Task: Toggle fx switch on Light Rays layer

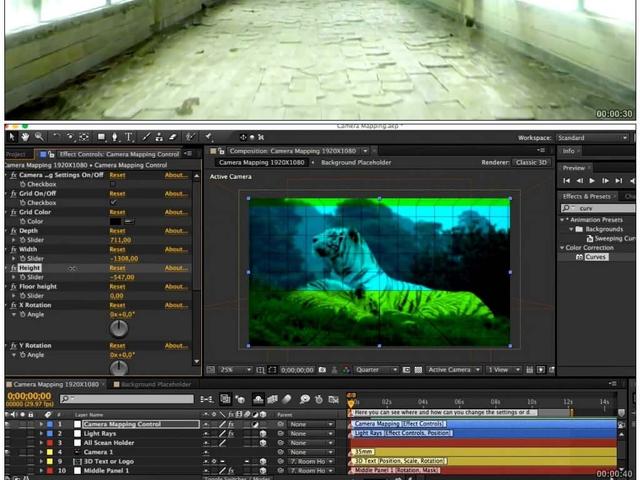Action: pos(231,433)
